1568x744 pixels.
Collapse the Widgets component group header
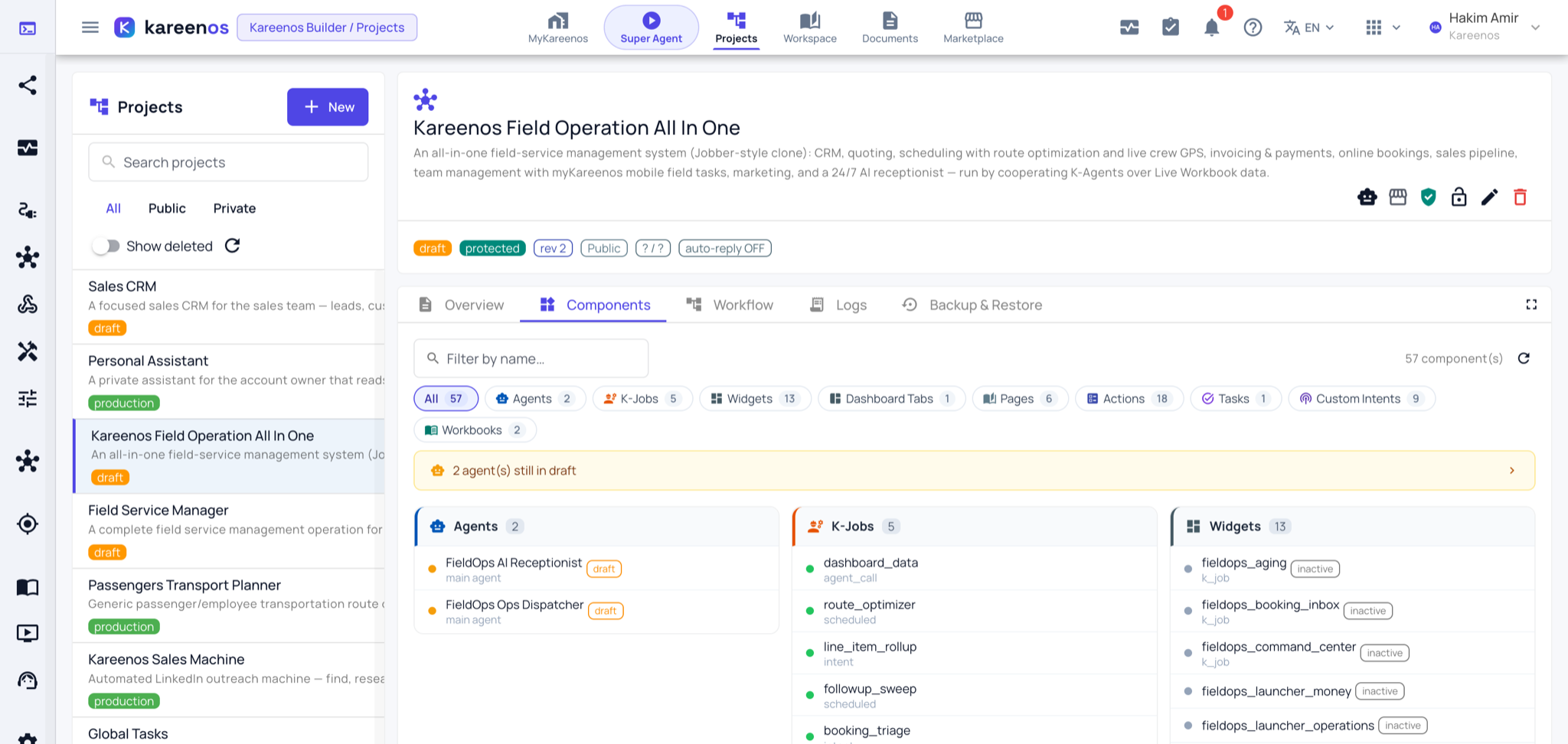tap(1353, 527)
